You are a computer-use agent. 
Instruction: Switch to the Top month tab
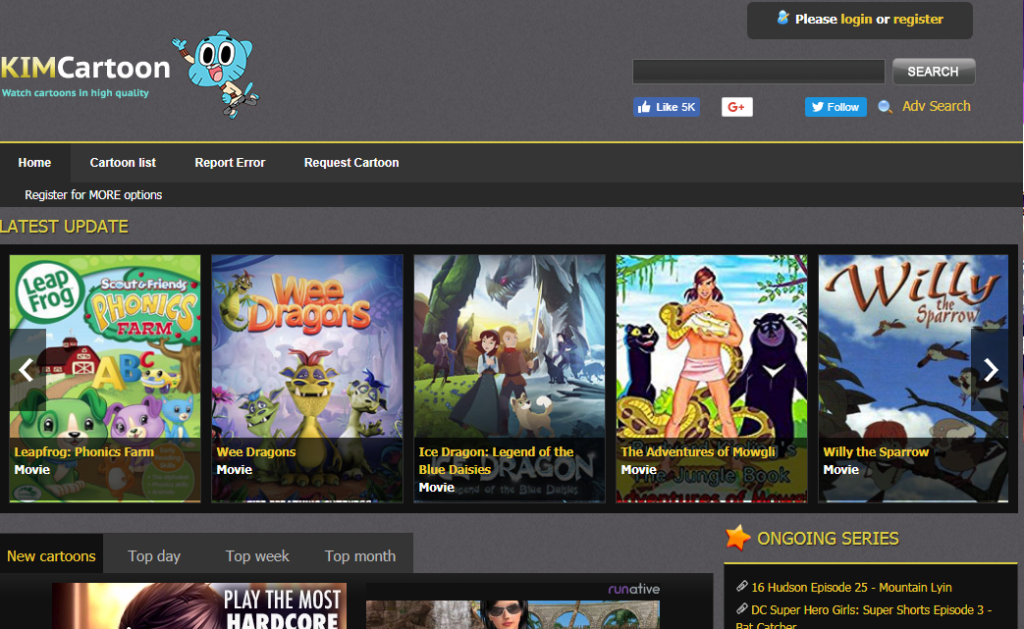click(x=359, y=554)
